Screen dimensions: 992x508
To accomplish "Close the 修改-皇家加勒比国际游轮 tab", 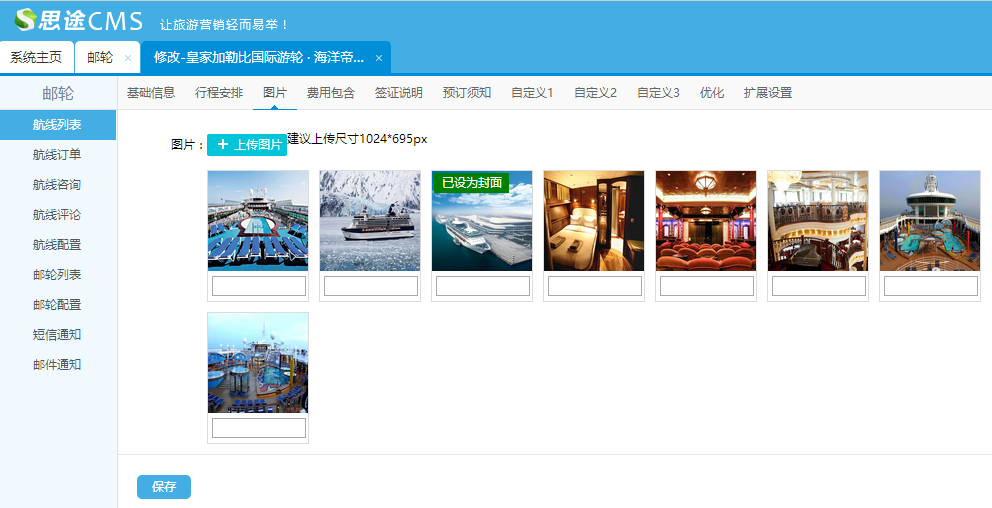I will point(379,58).
